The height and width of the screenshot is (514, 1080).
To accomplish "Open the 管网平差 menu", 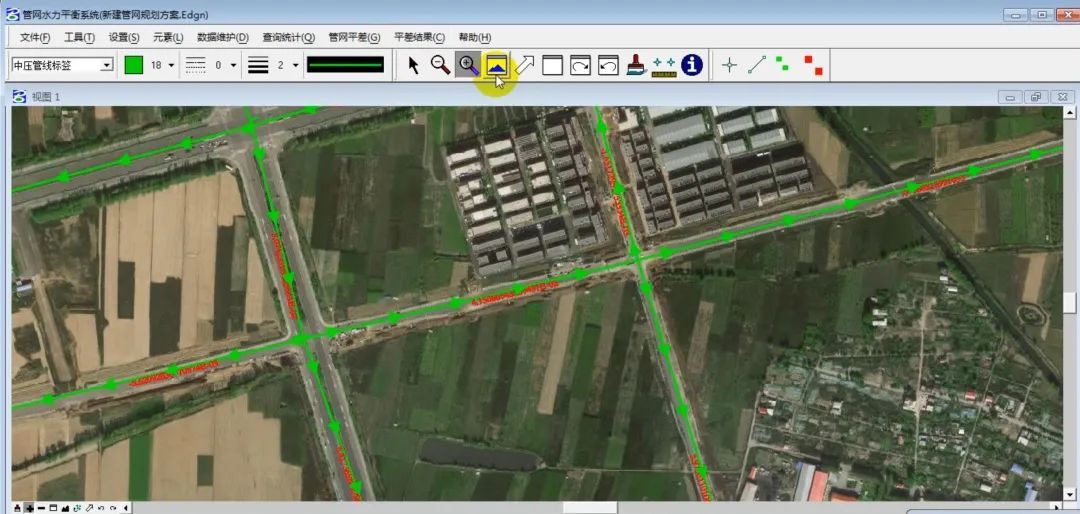I will 354,37.
